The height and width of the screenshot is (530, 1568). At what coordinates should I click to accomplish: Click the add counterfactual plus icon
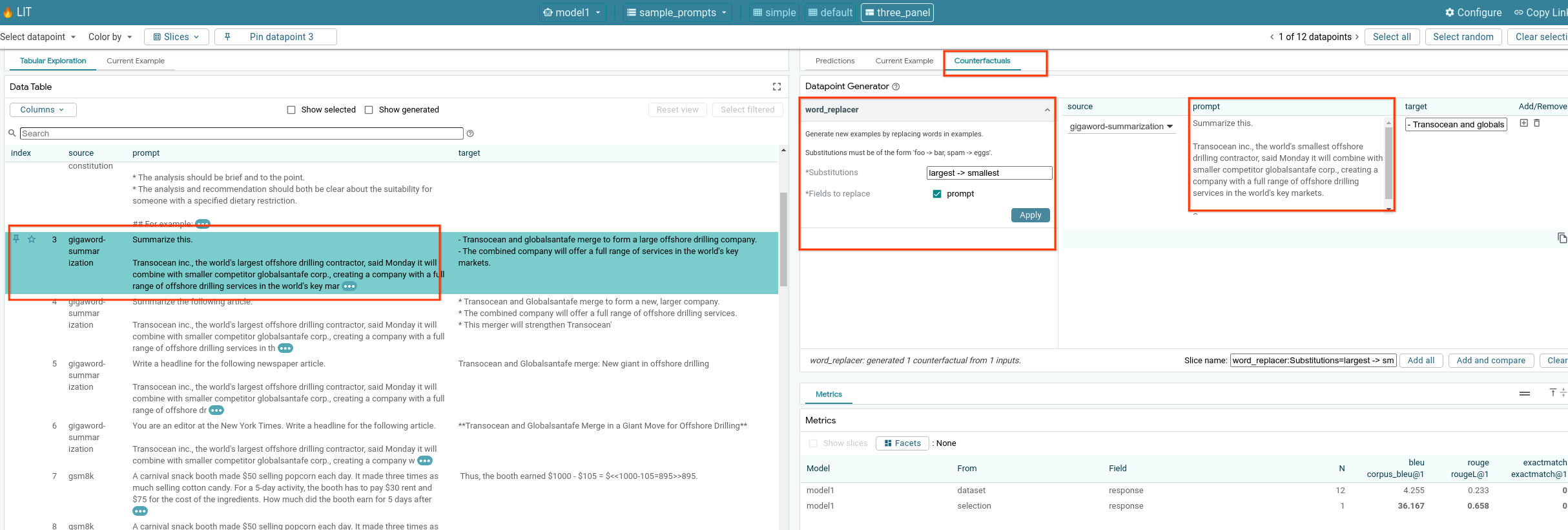(x=1523, y=123)
